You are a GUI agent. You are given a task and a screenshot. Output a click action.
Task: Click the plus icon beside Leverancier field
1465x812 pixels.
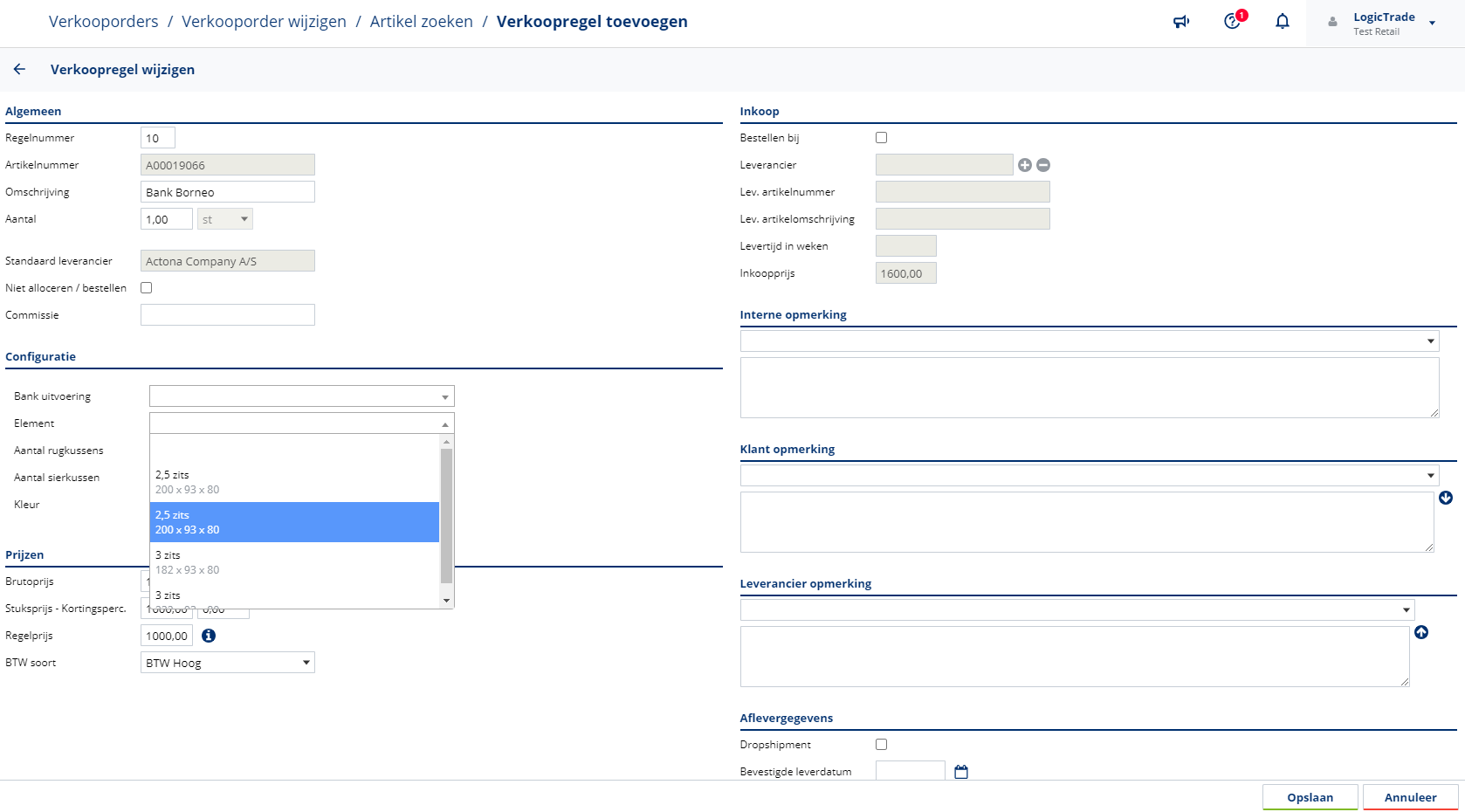point(1025,165)
